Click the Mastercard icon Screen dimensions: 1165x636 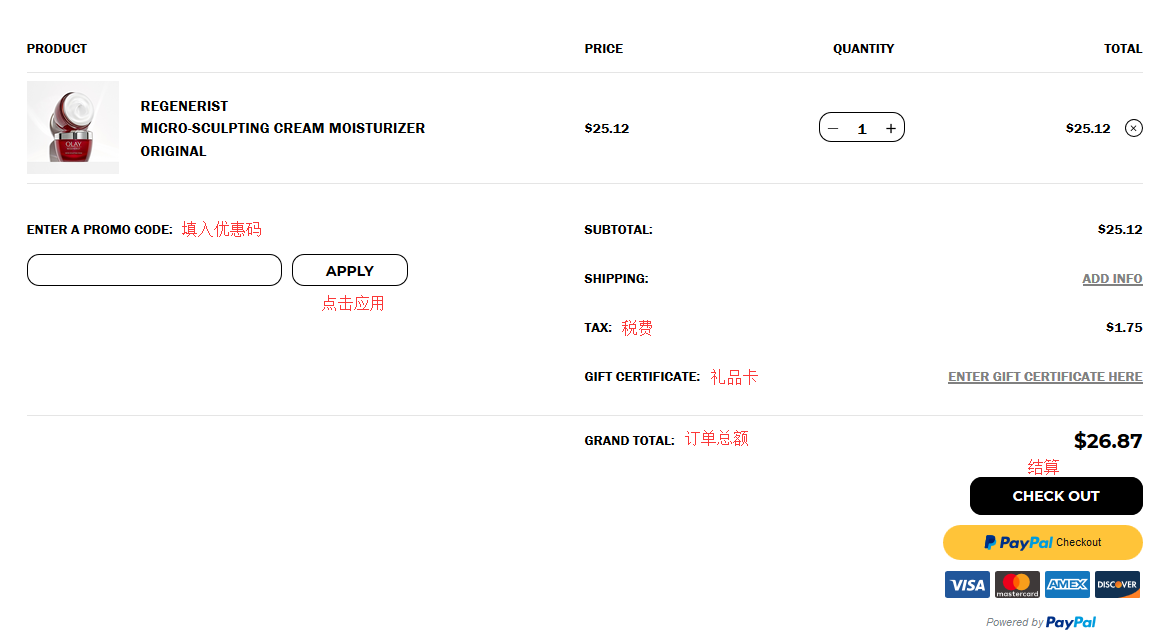tap(1017, 585)
